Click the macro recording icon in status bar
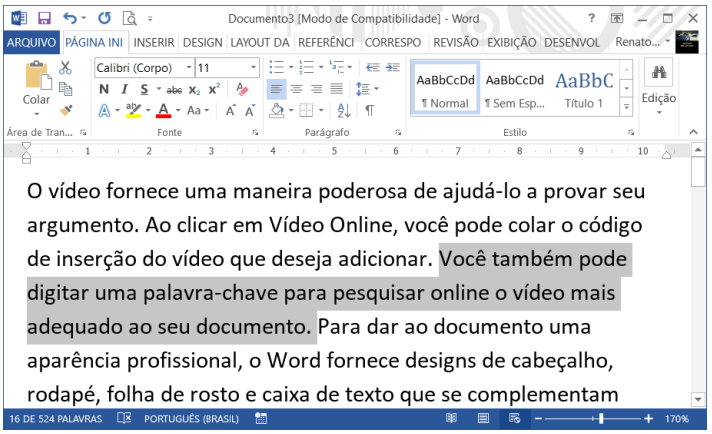This screenshot has width=712, height=434. tap(261, 418)
